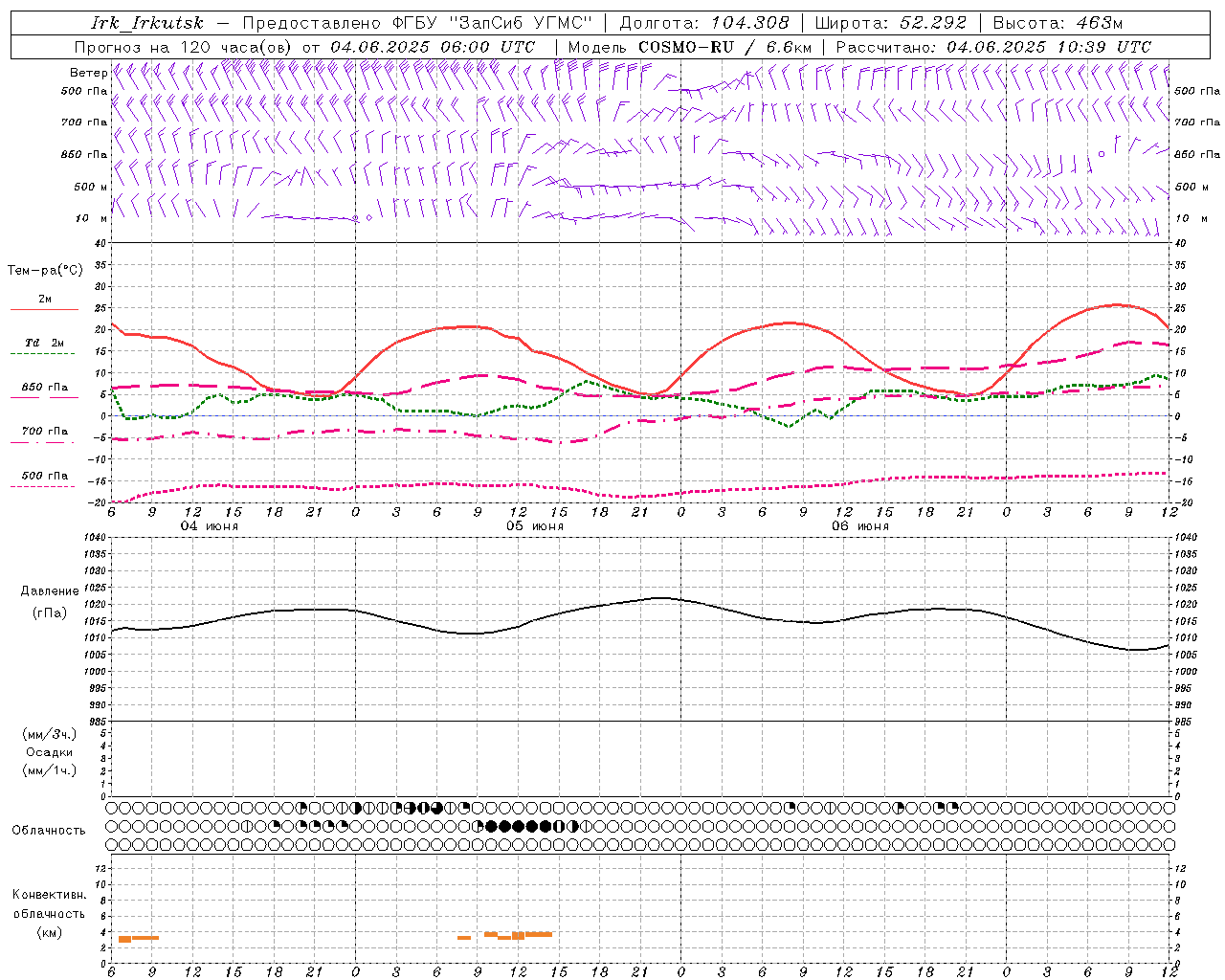
Task: Click the '05 июня' date label
Action: 535,526
